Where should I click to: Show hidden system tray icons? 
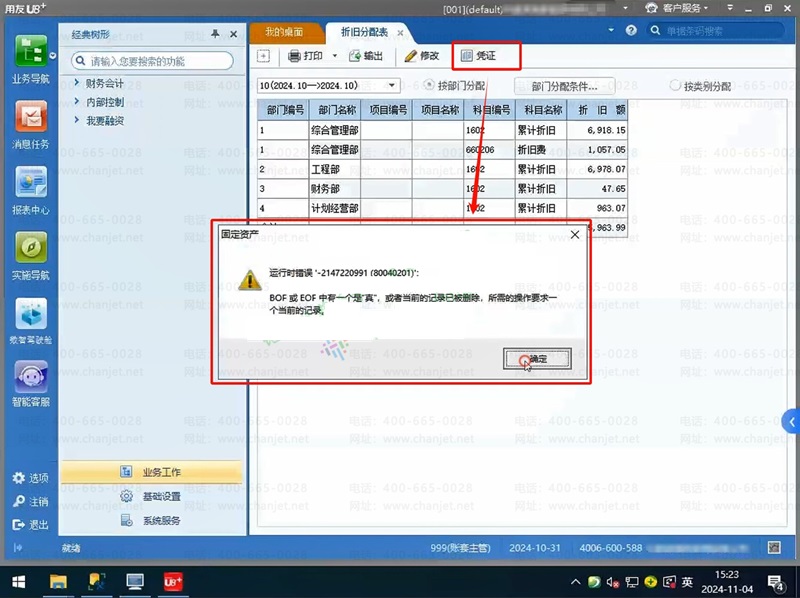pos(575,582)
